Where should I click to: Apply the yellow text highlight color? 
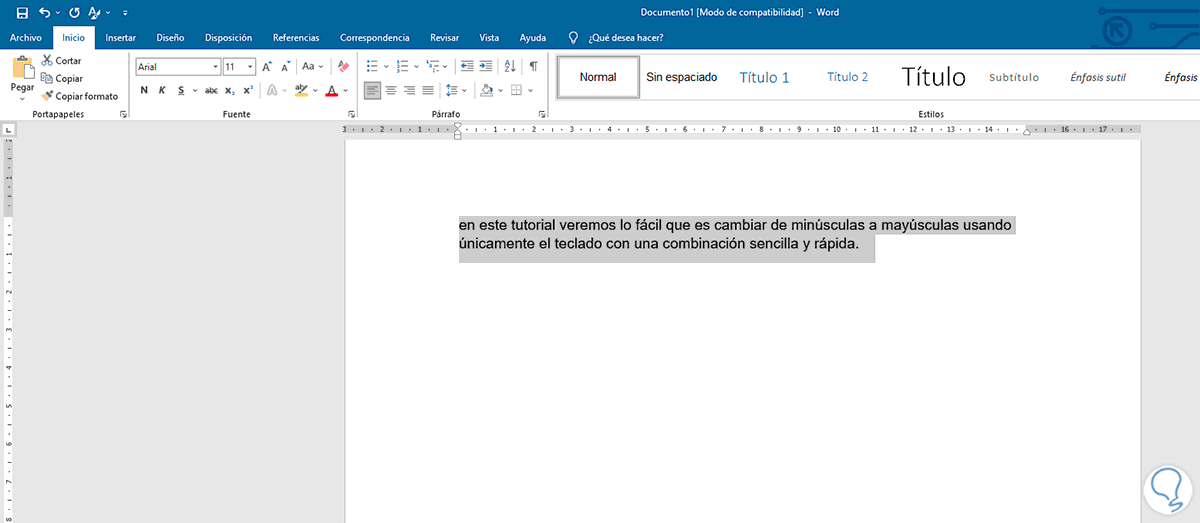click(301, 90)
